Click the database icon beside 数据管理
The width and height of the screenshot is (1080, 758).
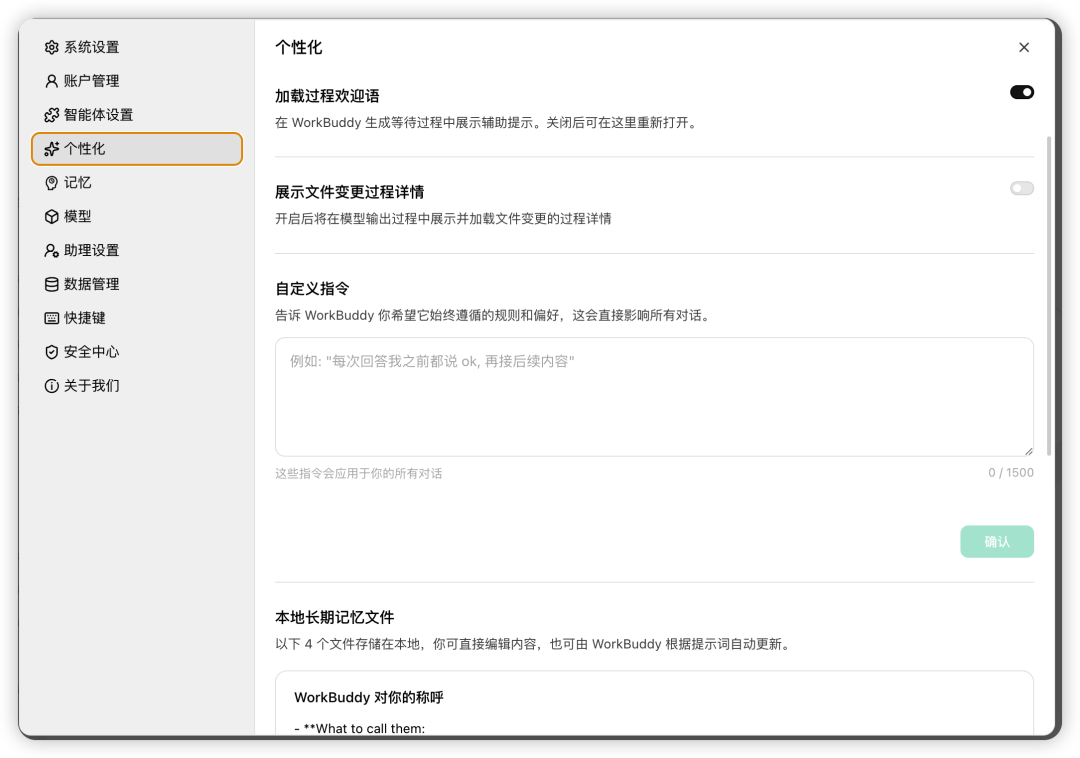(x=51, y=284)
